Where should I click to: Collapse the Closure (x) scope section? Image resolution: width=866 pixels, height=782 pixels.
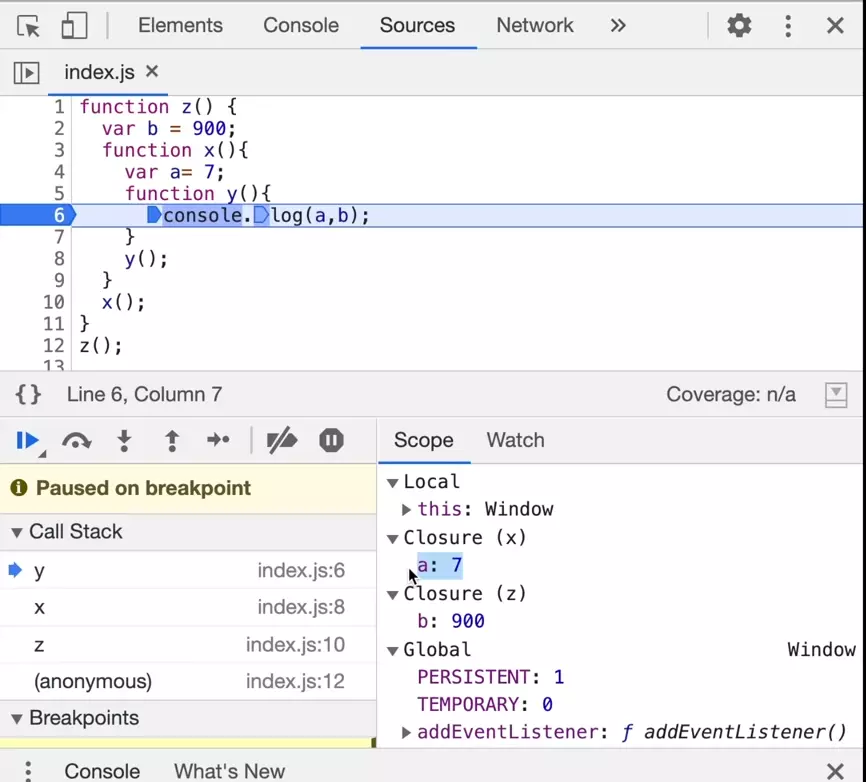click(x=393, y=538)
